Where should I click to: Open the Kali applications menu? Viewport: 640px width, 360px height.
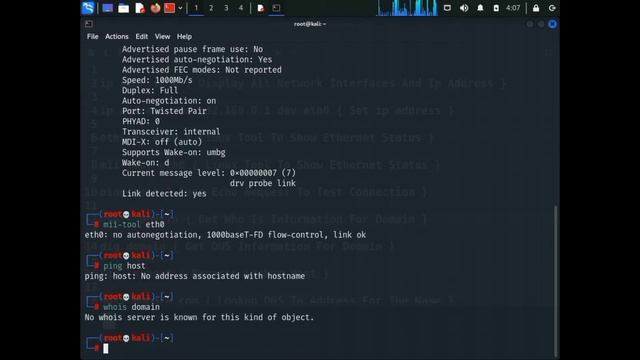pos(88,8)
